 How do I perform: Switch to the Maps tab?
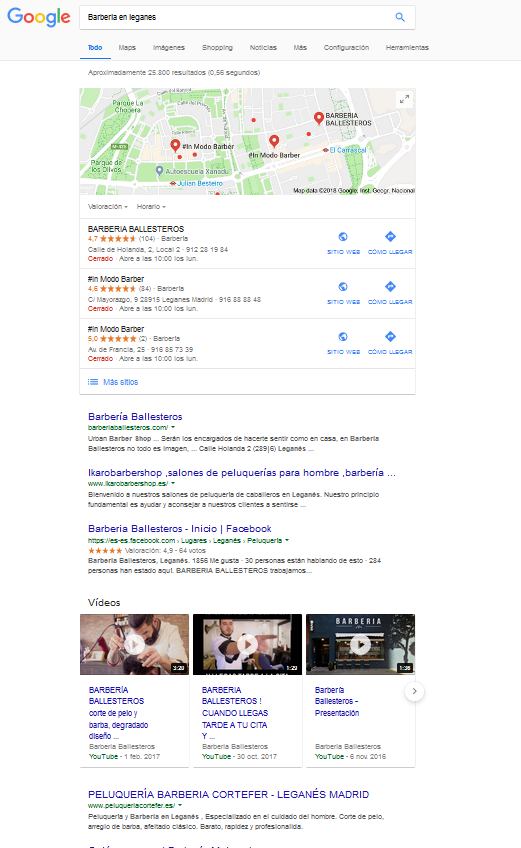click(x=127, y=48)
